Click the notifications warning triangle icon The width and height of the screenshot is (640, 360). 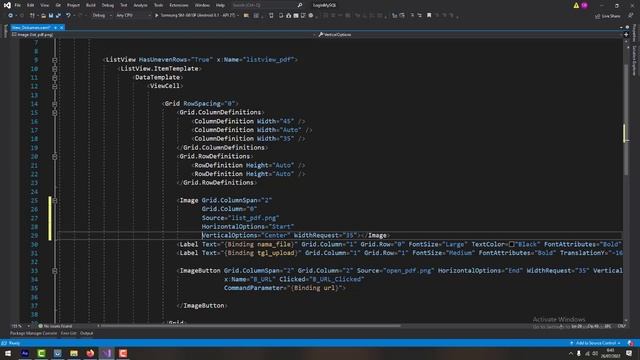tap(576, 5)
